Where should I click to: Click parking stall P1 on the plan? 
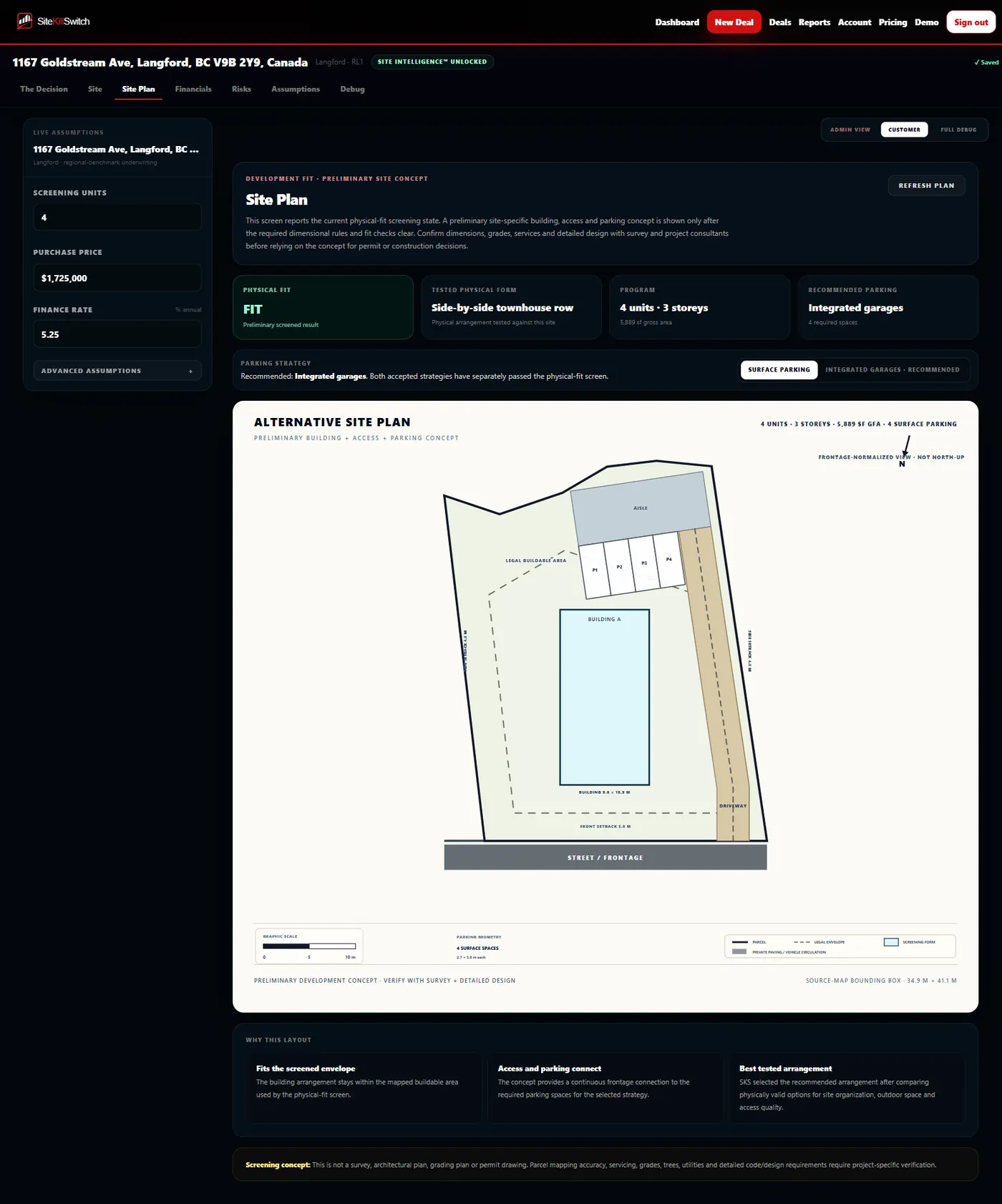pyautogui.click(x=595, y=571)
